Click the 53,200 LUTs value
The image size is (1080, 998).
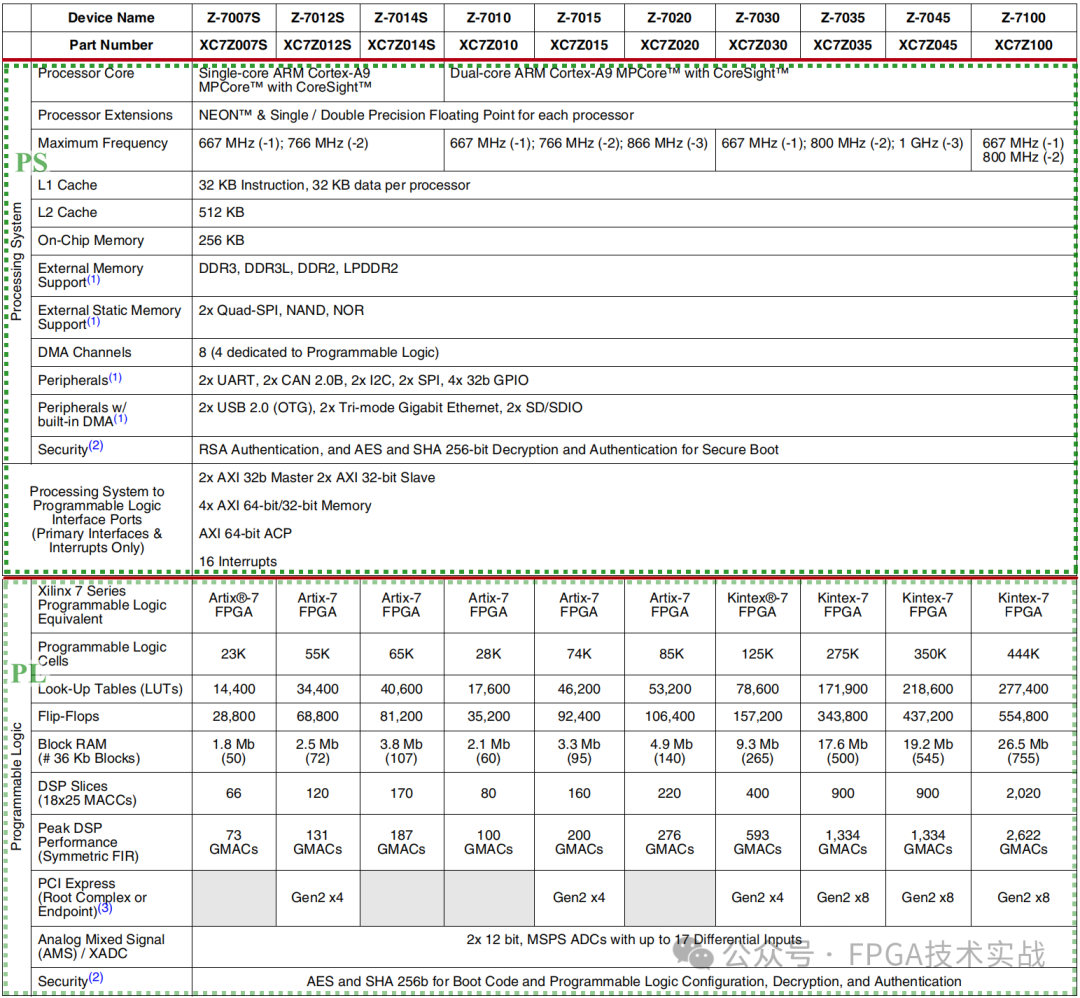pyautogui.click(x=669, y=689)
